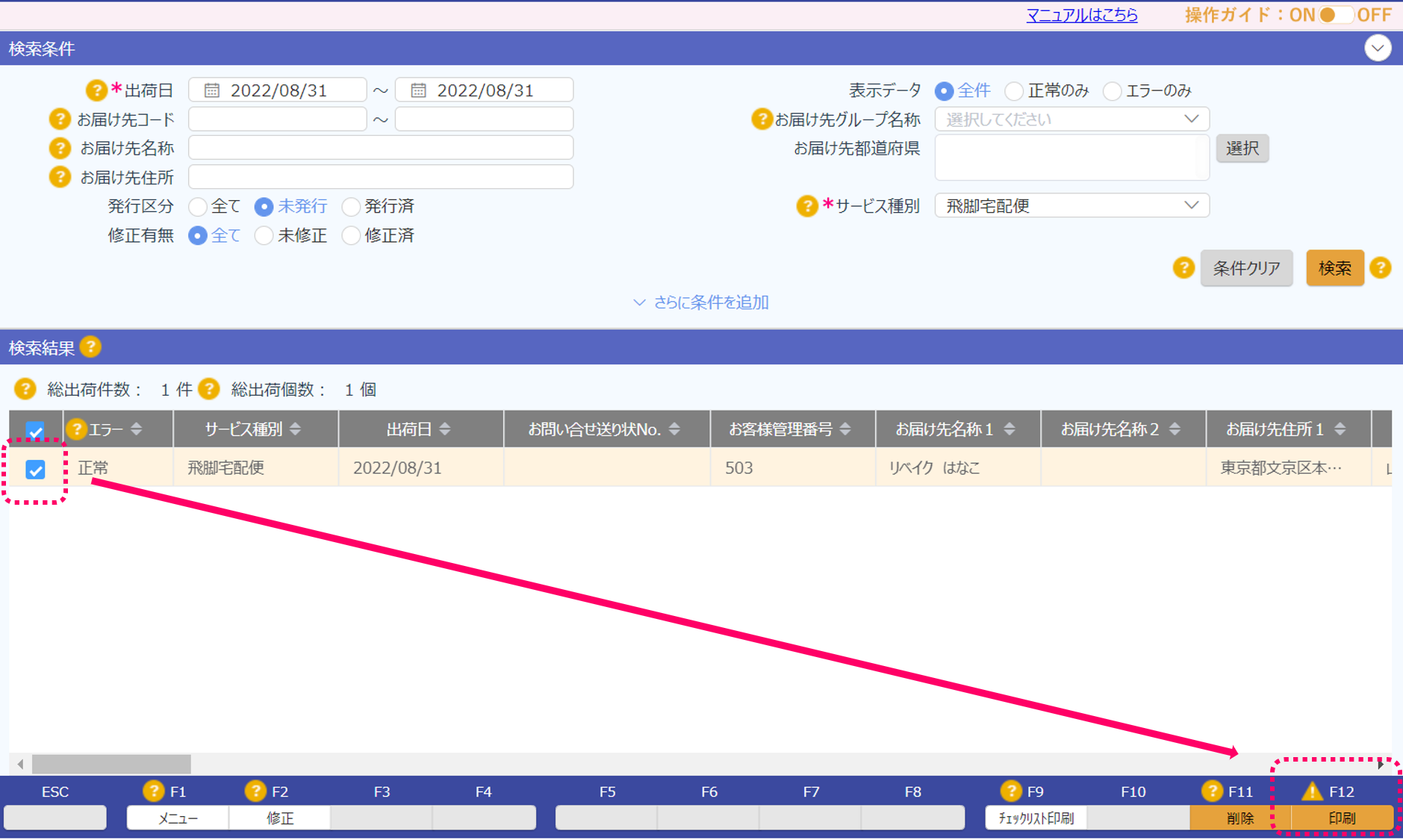Click help icon right of 検索 button

click(x=1381, y=268)
